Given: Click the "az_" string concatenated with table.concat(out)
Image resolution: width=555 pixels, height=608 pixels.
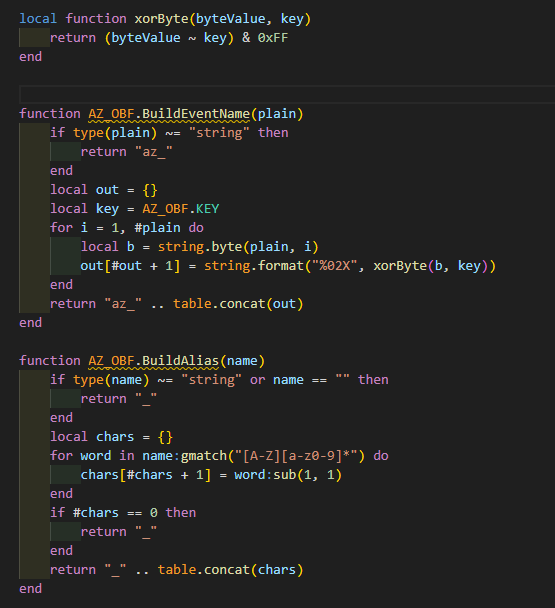Looking at the screenshot, I should (x=123, y=304).
